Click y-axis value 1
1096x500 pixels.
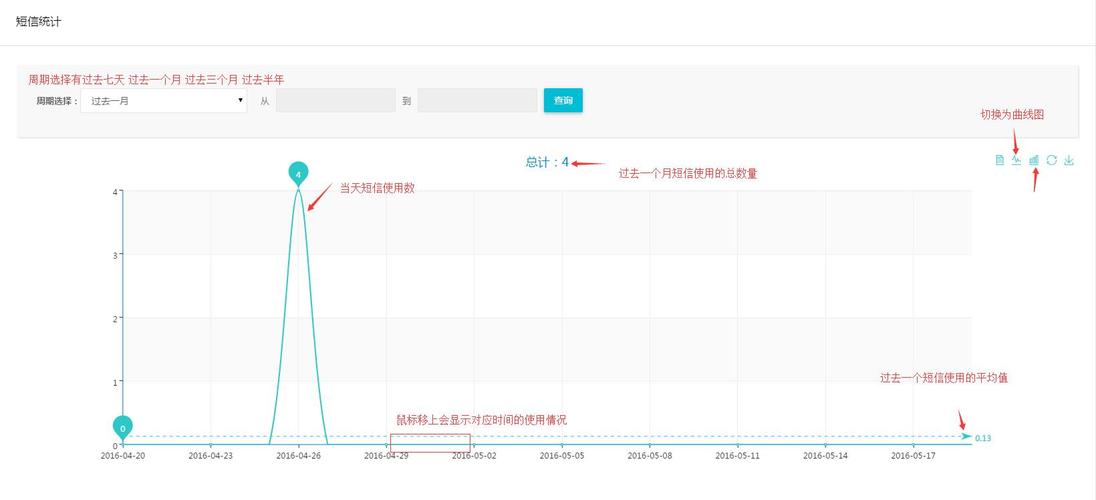click(x=115, y=382)
